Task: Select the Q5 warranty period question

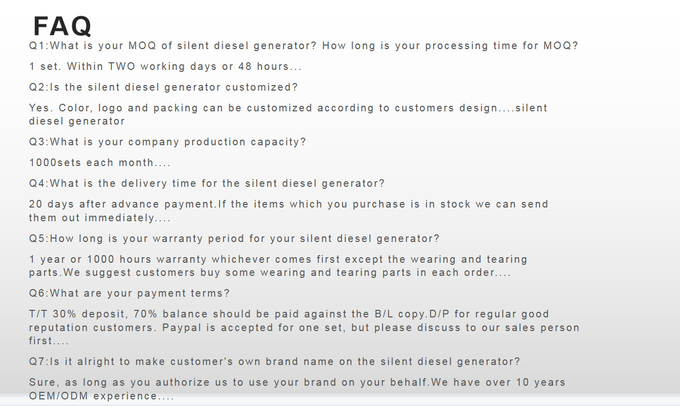Action: [x=234, y=239]
